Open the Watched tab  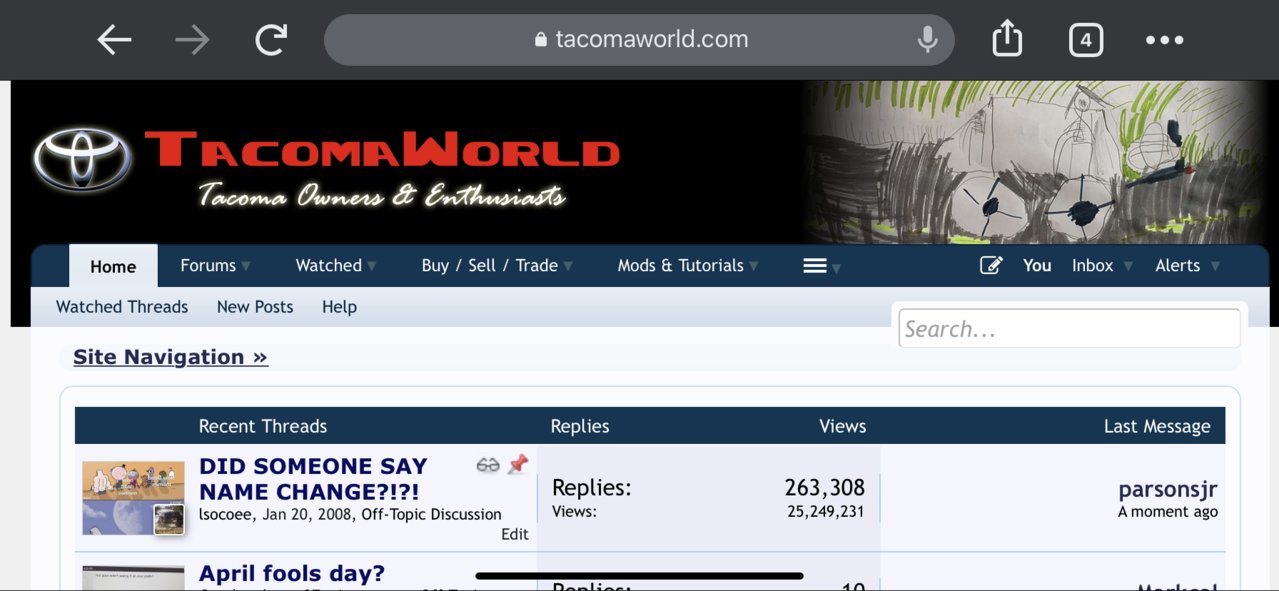[x=329, y=266]
